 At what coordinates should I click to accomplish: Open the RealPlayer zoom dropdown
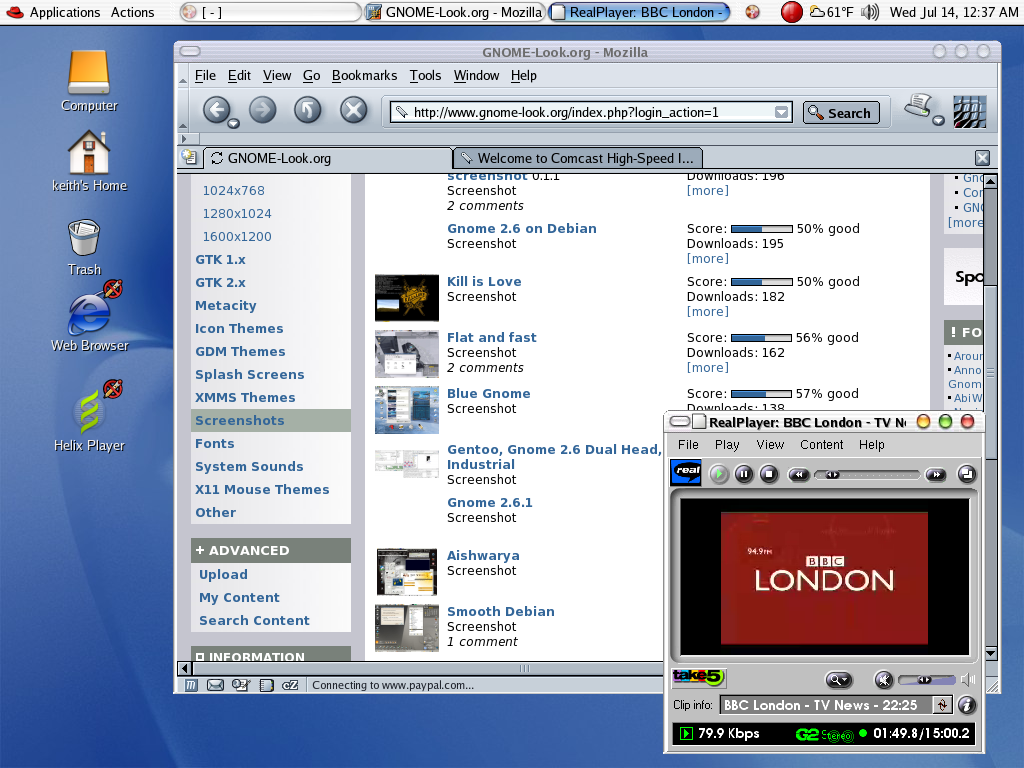839,680
